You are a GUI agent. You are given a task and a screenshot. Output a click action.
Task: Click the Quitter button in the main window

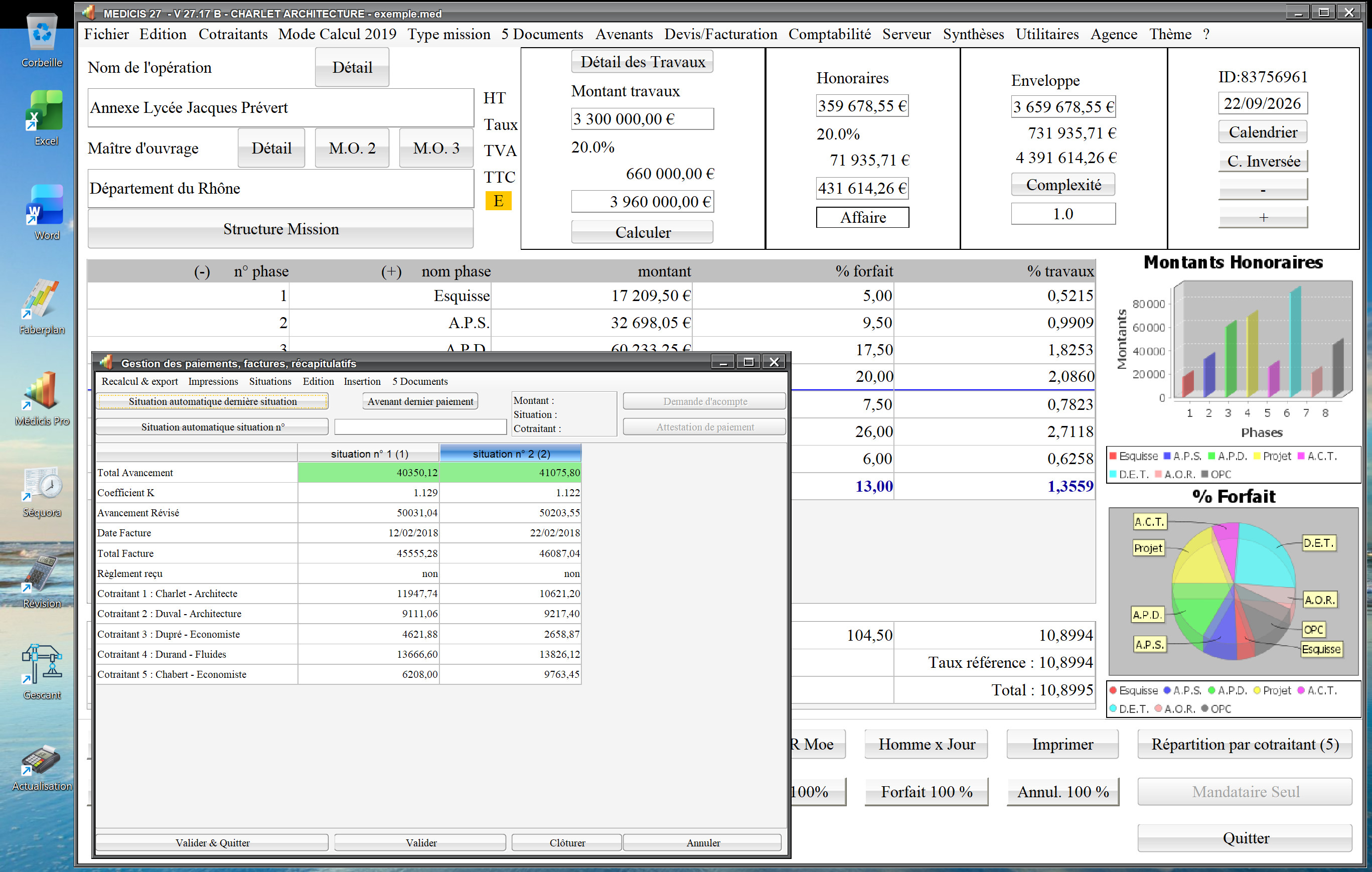tap(1245, 838)
